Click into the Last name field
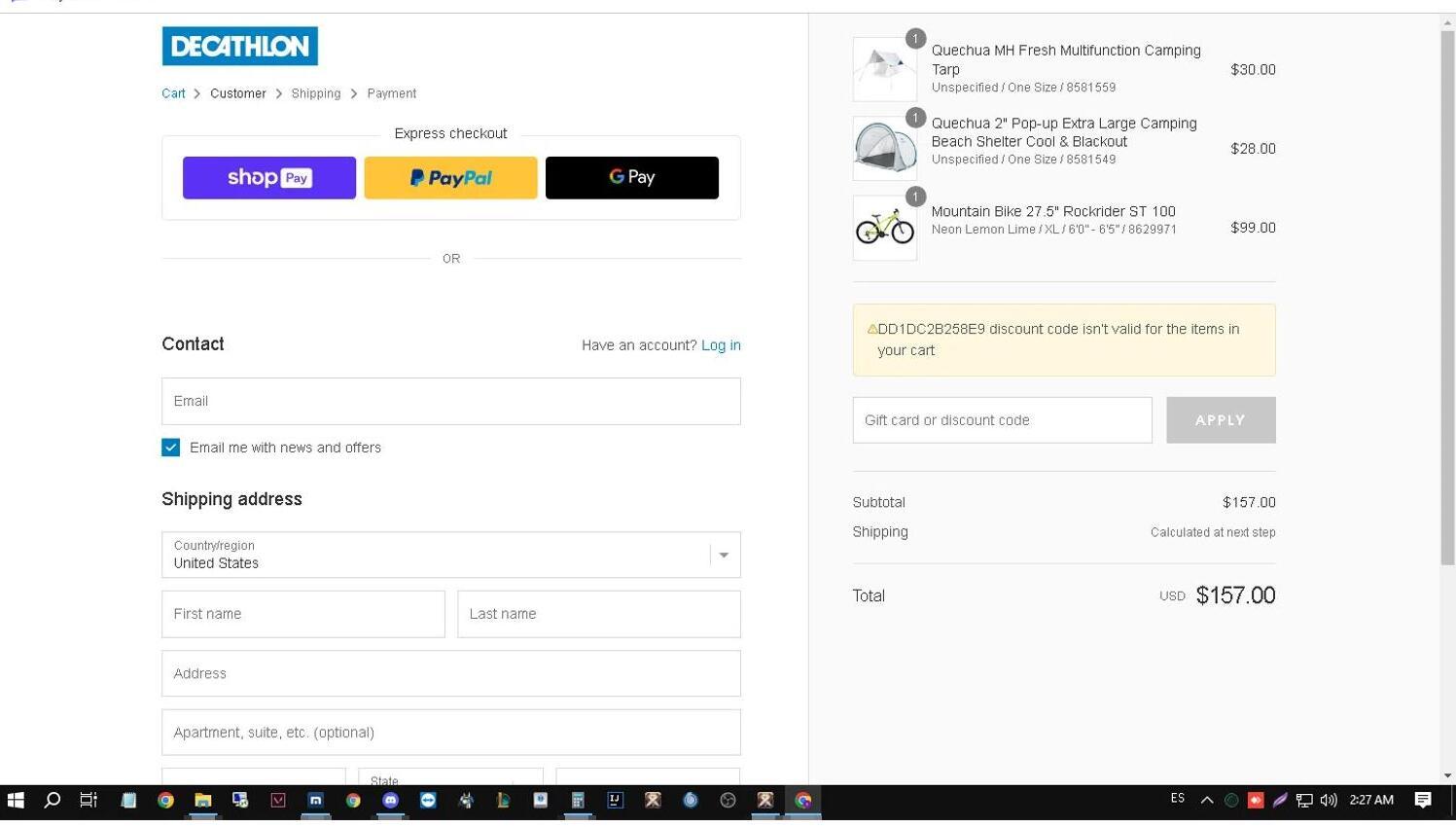Screen dimensions: 1456x827 599,614
